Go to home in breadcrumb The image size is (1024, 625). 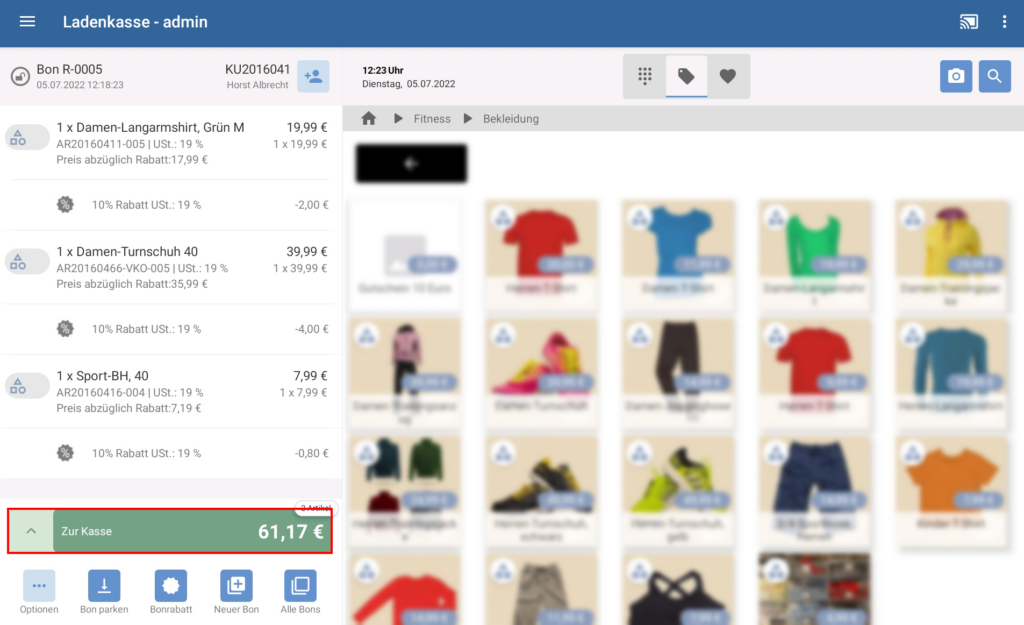pyautogui.click(x=369, y=119)
